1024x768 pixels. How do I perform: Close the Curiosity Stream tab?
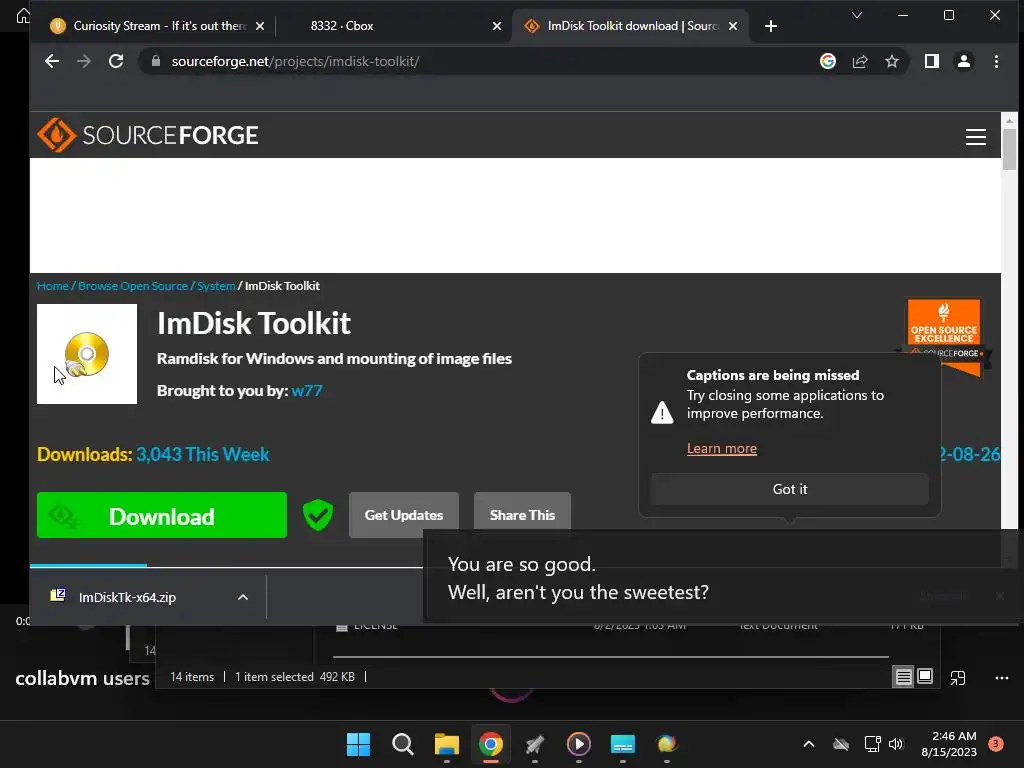pos(260,26)
